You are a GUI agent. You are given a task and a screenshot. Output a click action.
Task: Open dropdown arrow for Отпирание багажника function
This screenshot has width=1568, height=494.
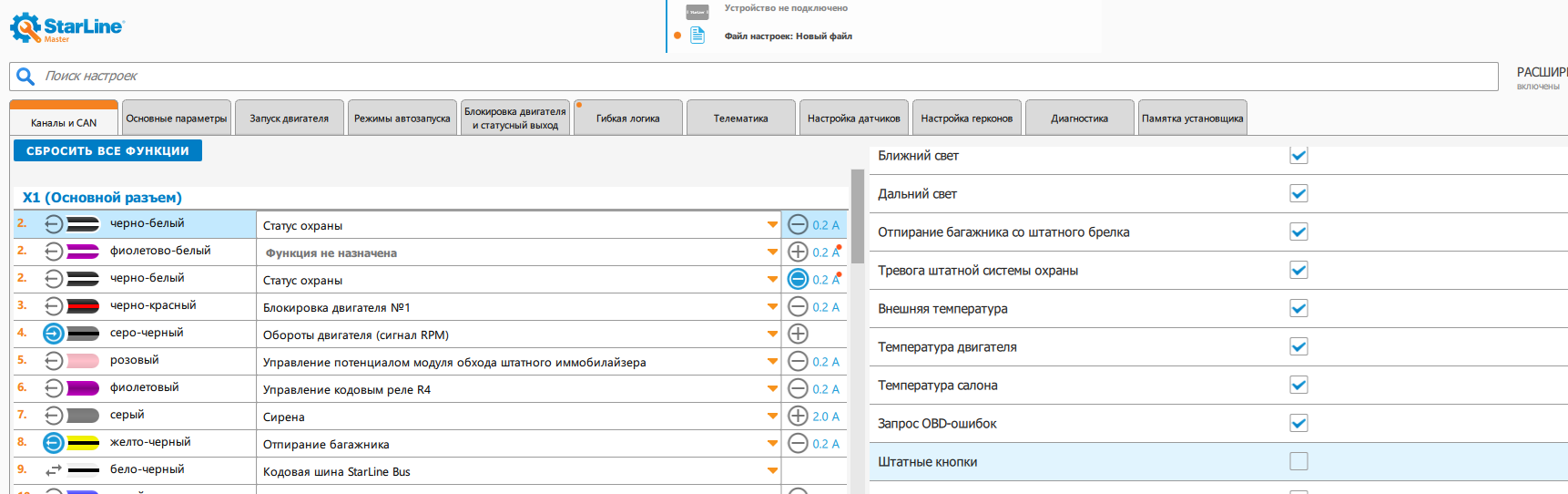coord(772,444)
